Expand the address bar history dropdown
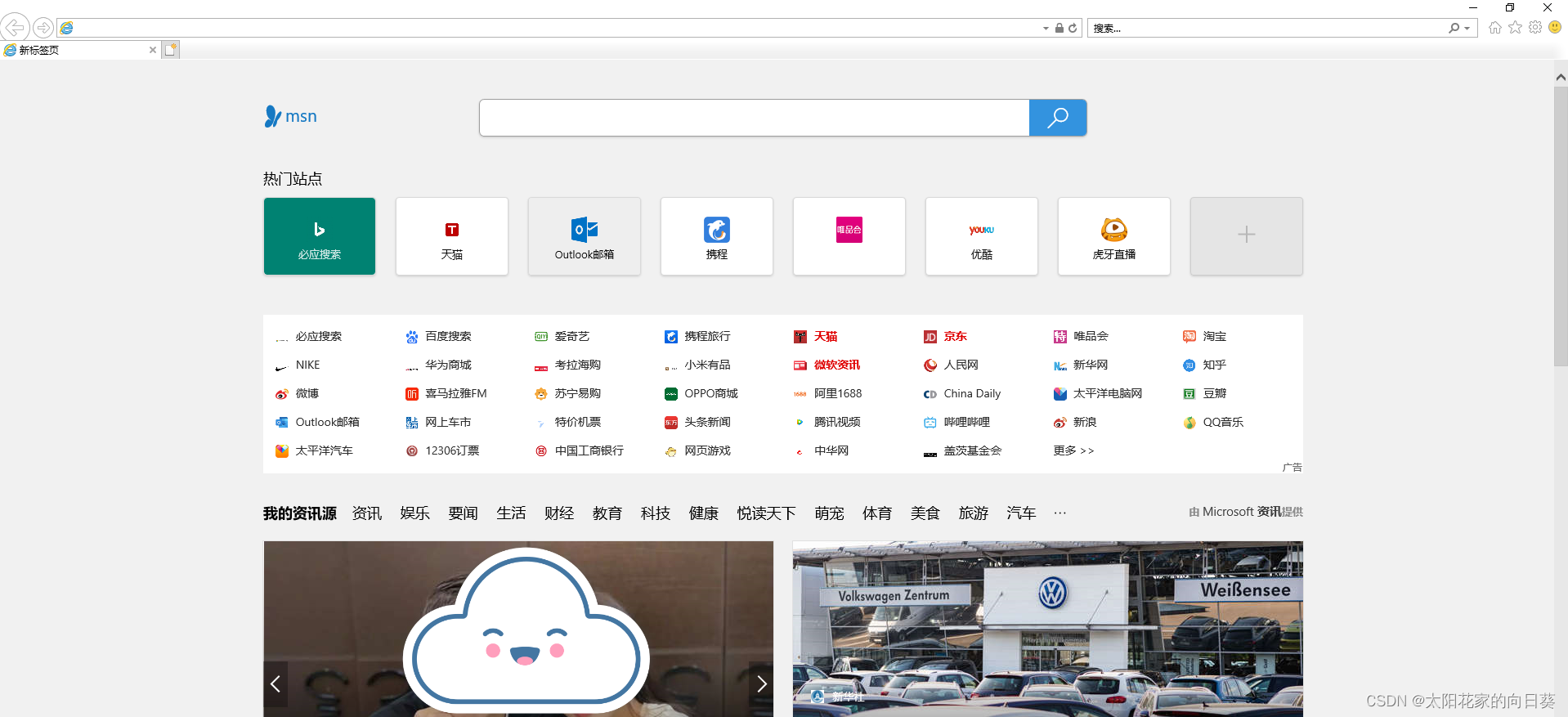This screenshot has width=1568, height=717. [1046, 28]
